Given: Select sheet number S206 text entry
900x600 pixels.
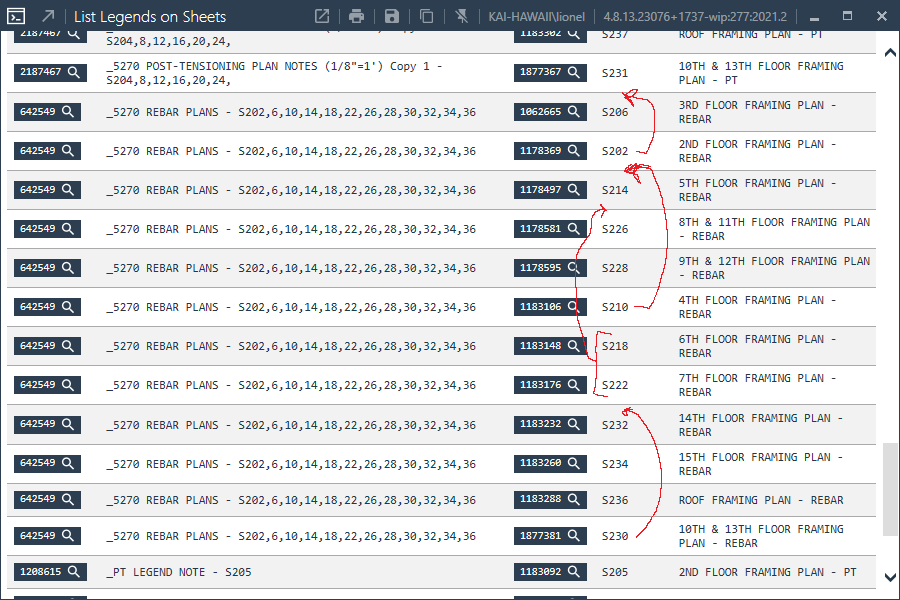Looking at the screenshot, I should pos(614,112).
